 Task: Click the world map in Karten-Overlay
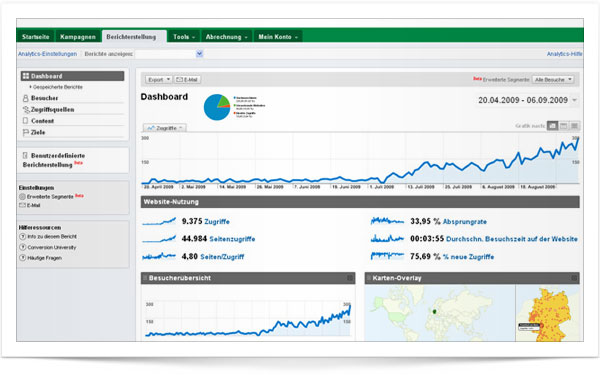point(440,313)
